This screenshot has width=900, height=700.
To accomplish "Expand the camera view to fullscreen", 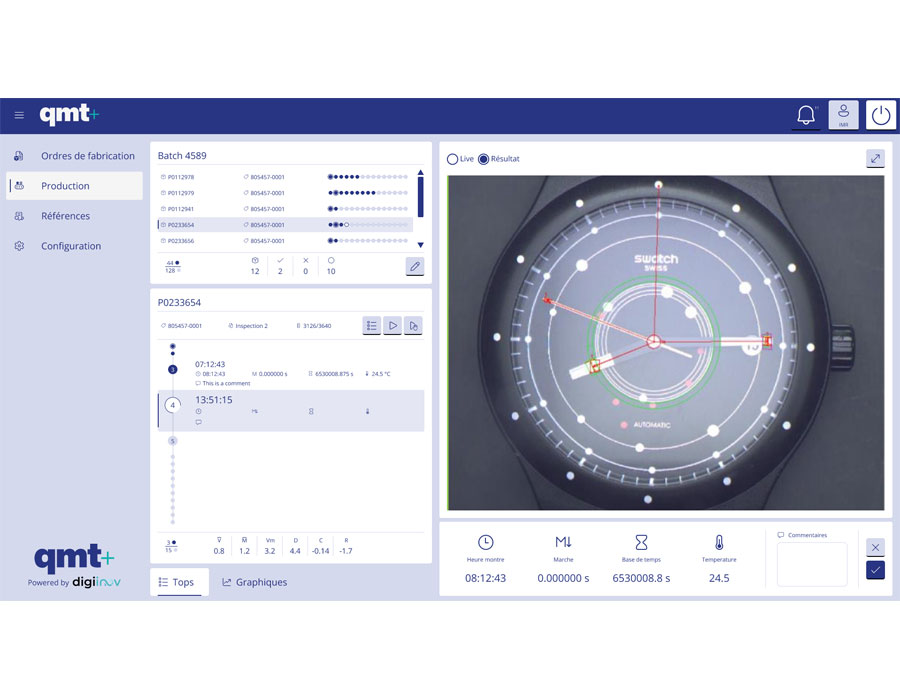I will coord(874,159).
